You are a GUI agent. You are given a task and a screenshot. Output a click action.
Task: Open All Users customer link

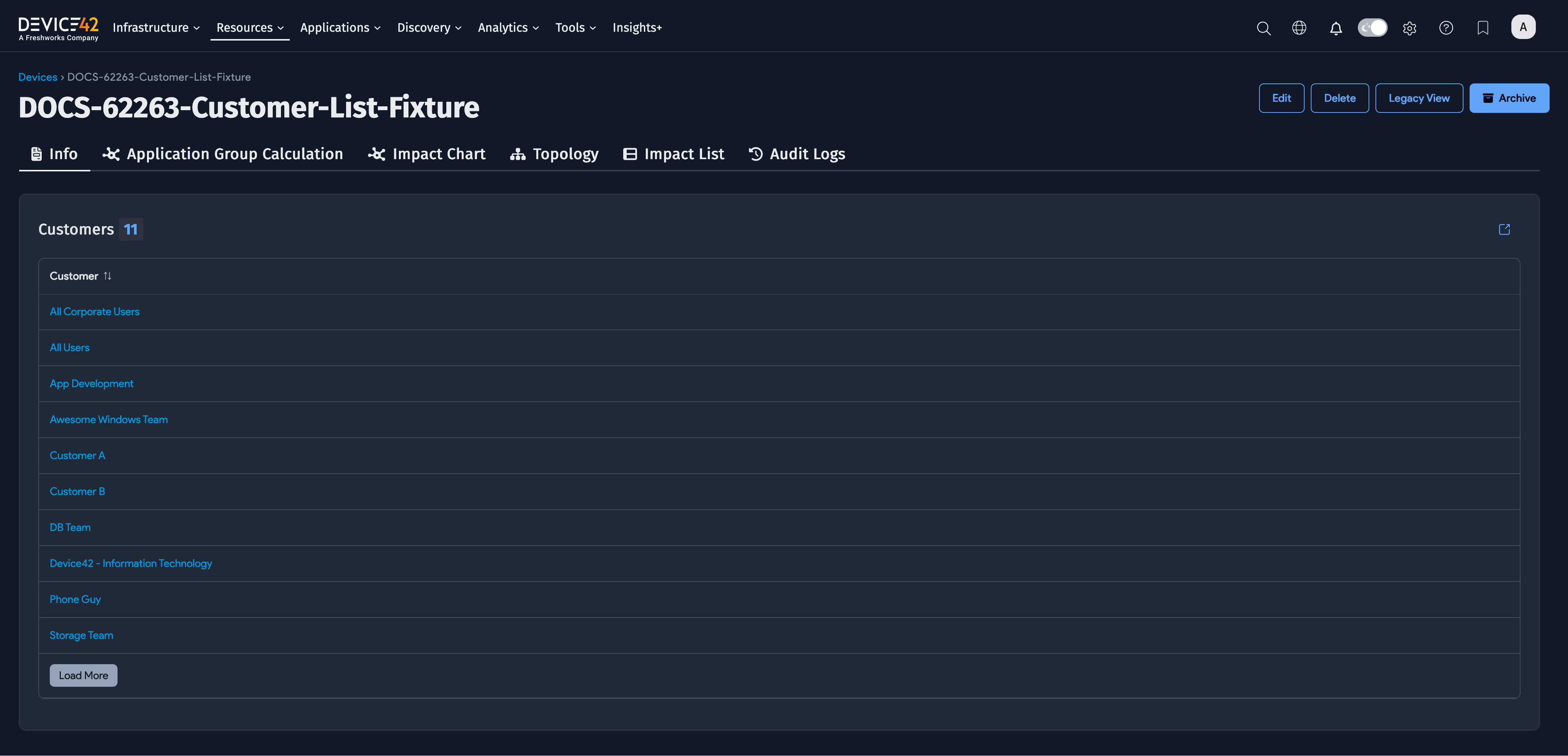tap(69, 347)
